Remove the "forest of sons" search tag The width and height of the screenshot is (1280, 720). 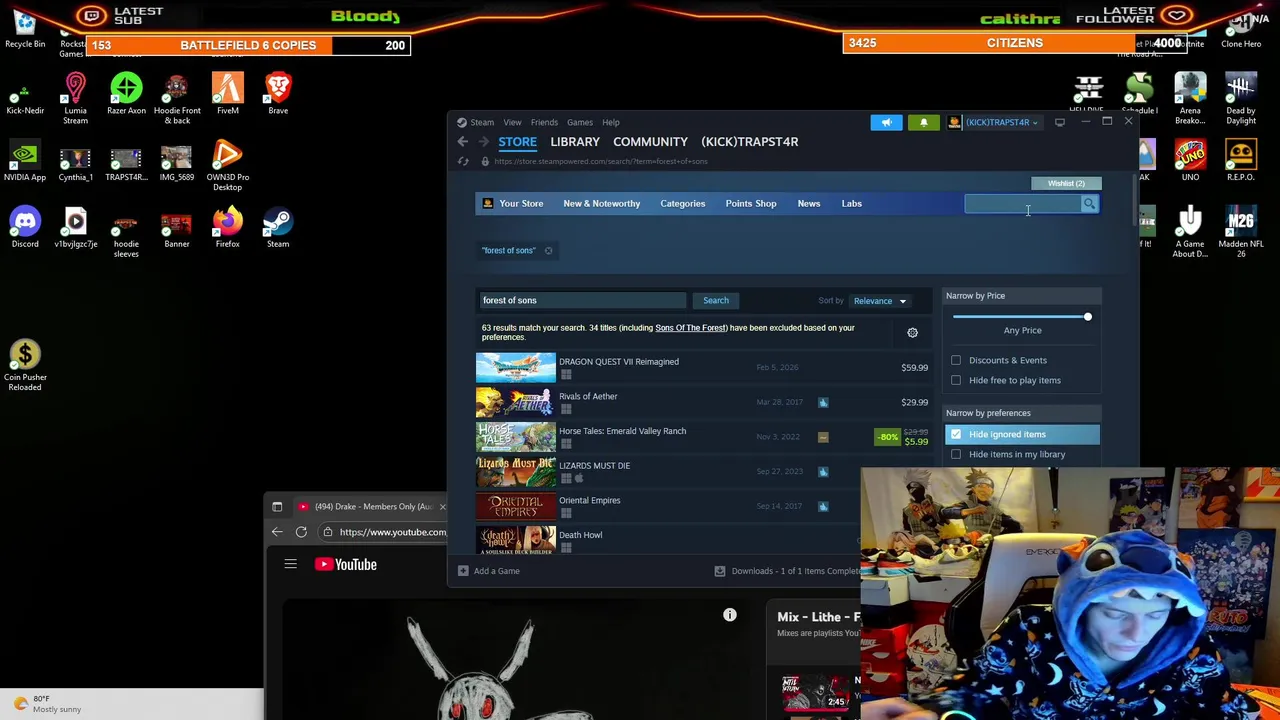[x=548, y=250]
